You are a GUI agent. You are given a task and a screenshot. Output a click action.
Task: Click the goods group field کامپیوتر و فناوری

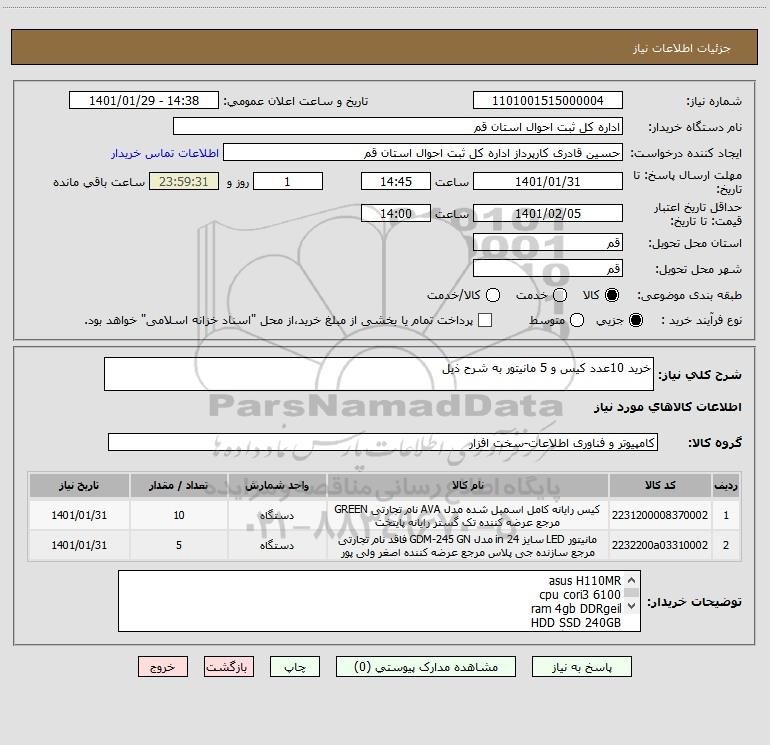[x=383, y=442]
